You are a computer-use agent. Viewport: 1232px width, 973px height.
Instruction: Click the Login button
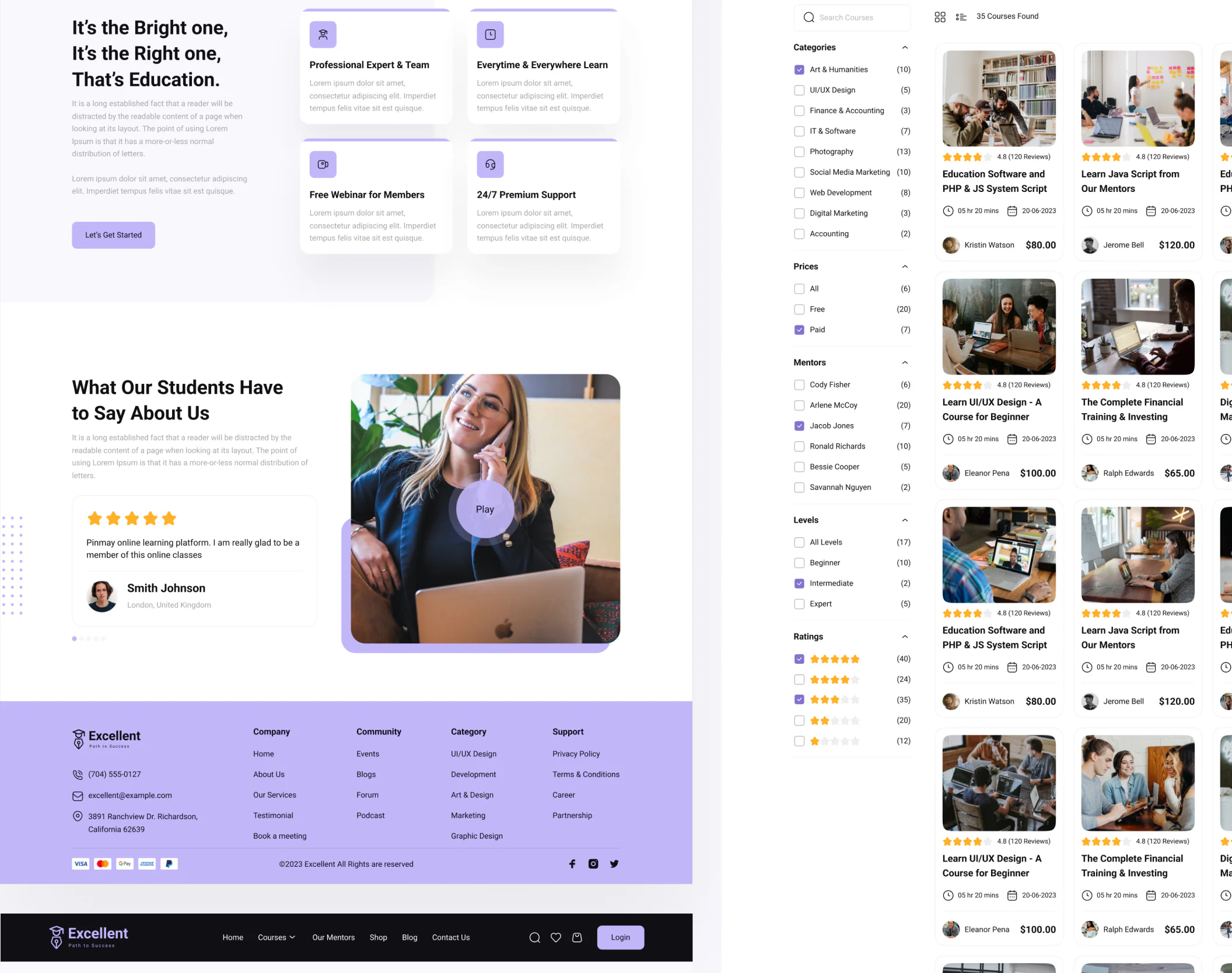(x=621, y=937)
